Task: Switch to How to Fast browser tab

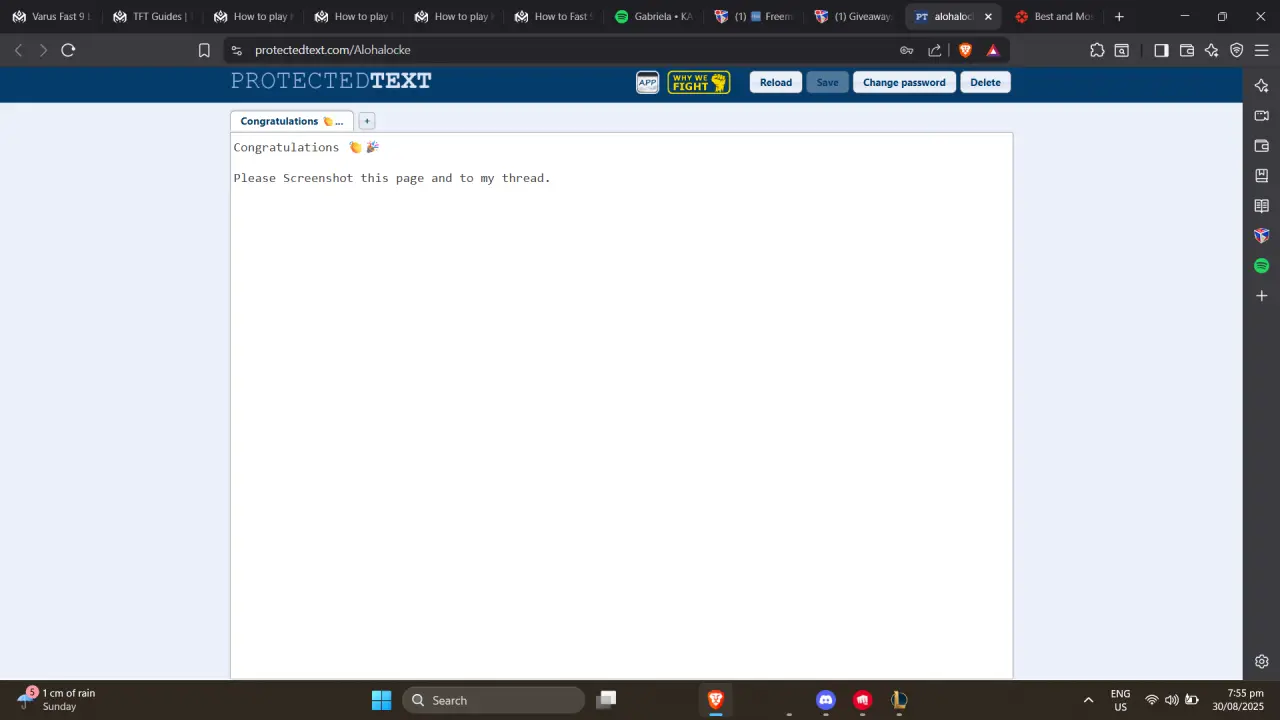Action: tap(552, 16)
